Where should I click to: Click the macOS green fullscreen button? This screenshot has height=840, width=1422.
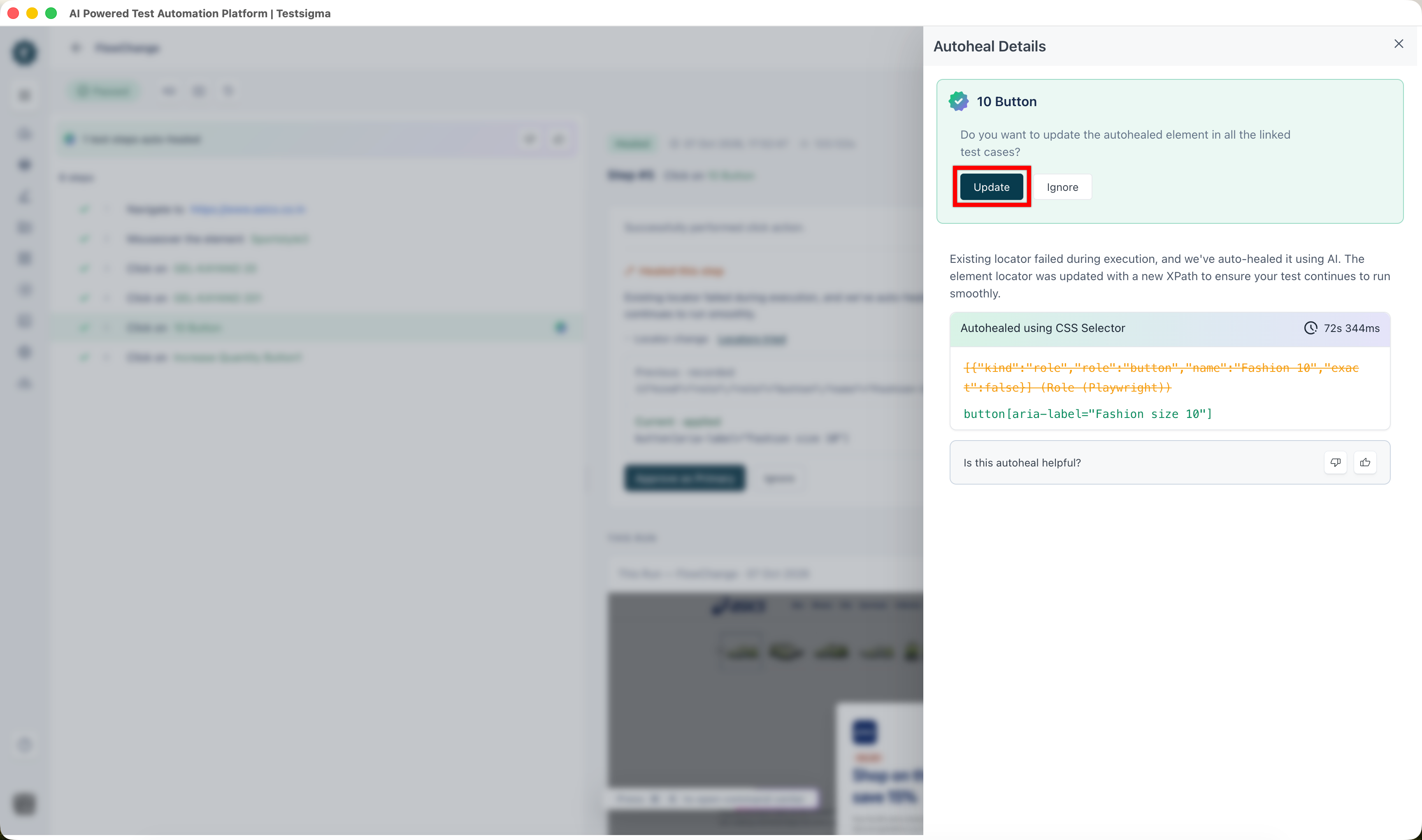tap(51, 13)
